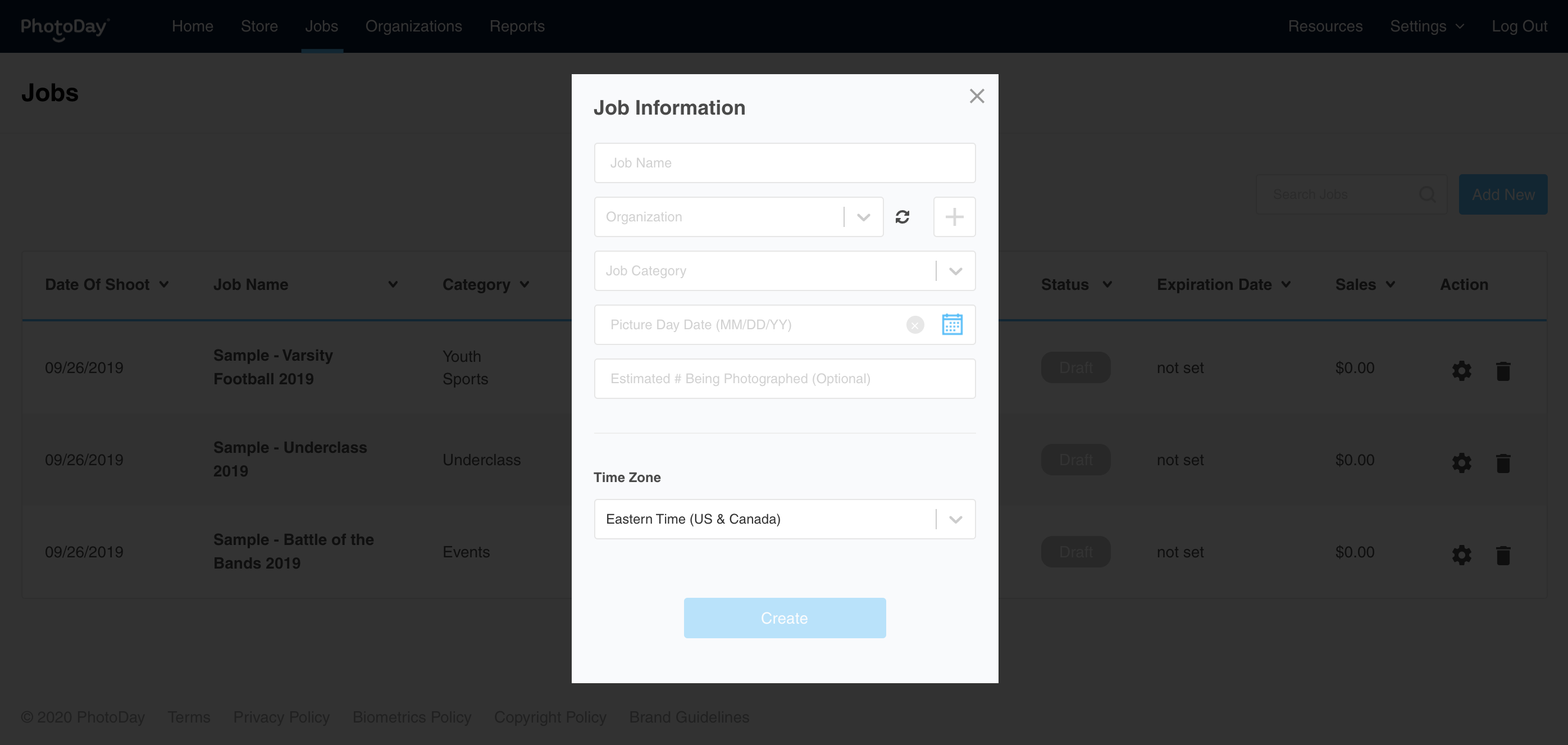The image size is (1568, 745).
Task: Click the Job Name input field
Action: [785, 162]
